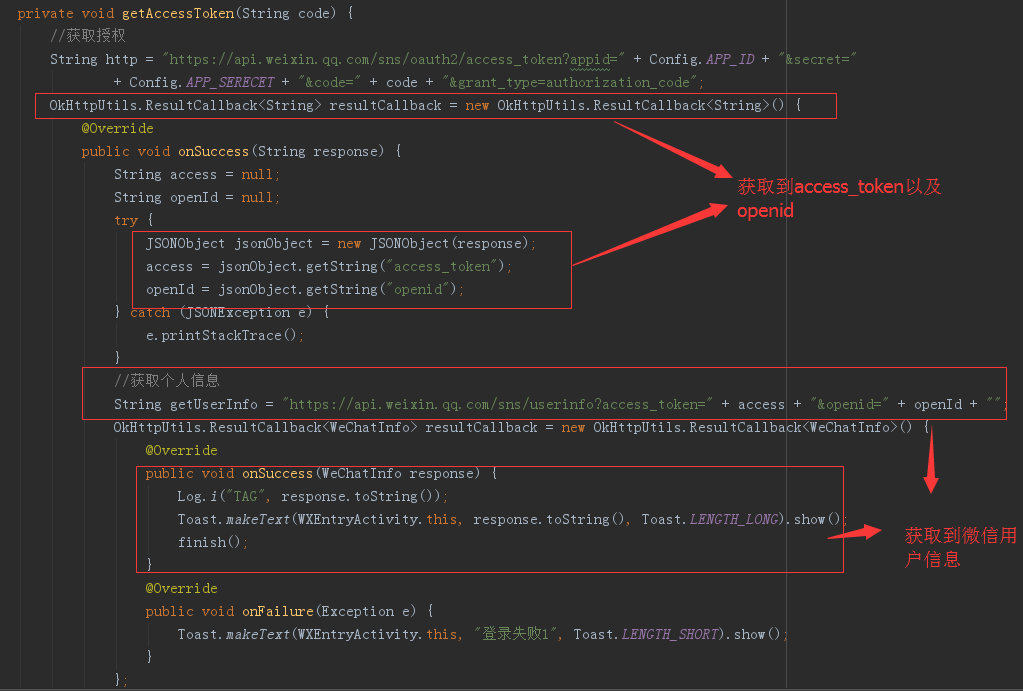The height and width of the screenshot is (691, 1023).
Task: Click the new JSONObject(response) statement
Action: click(340, 243)
